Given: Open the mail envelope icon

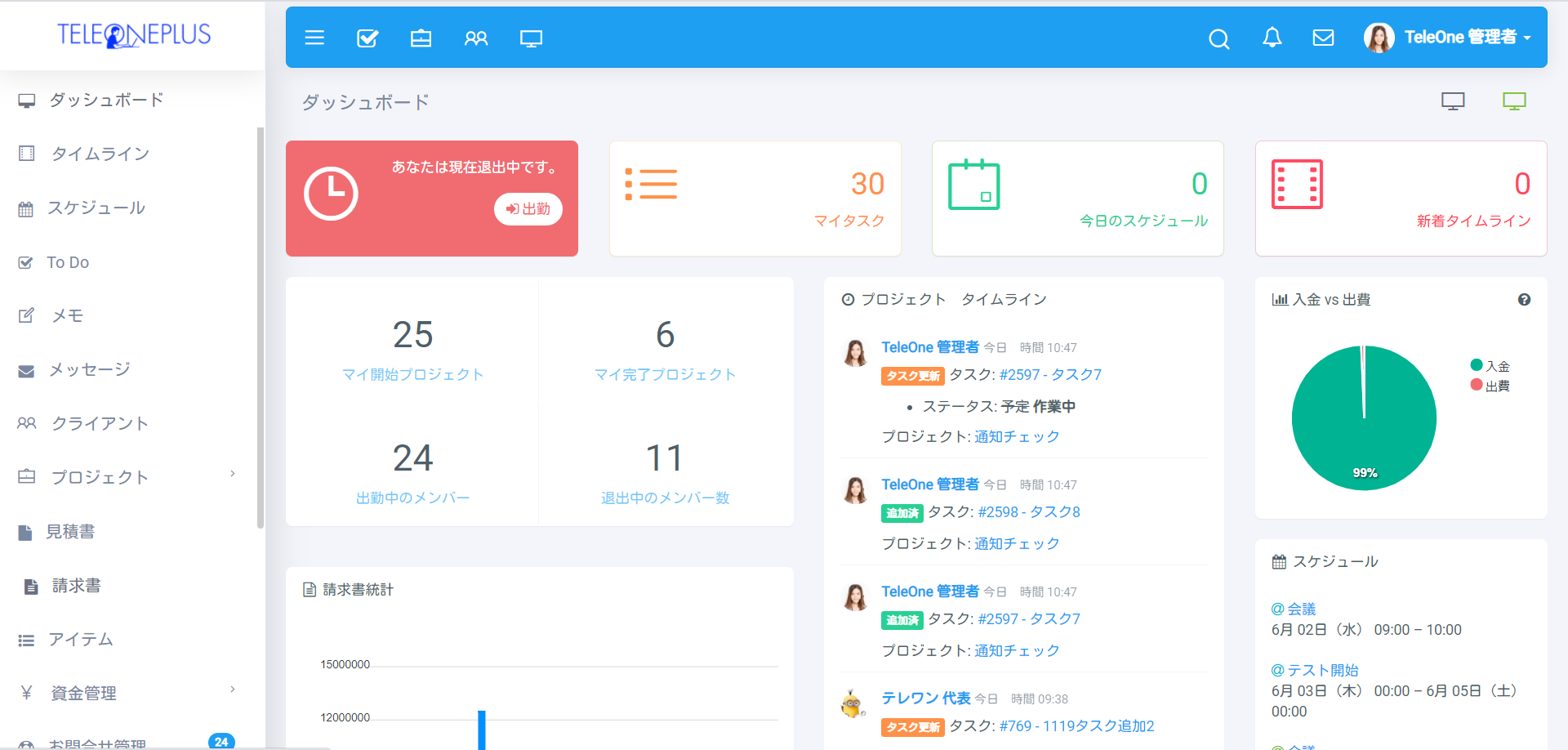Looking at the screenshot, I should 1323,38.
